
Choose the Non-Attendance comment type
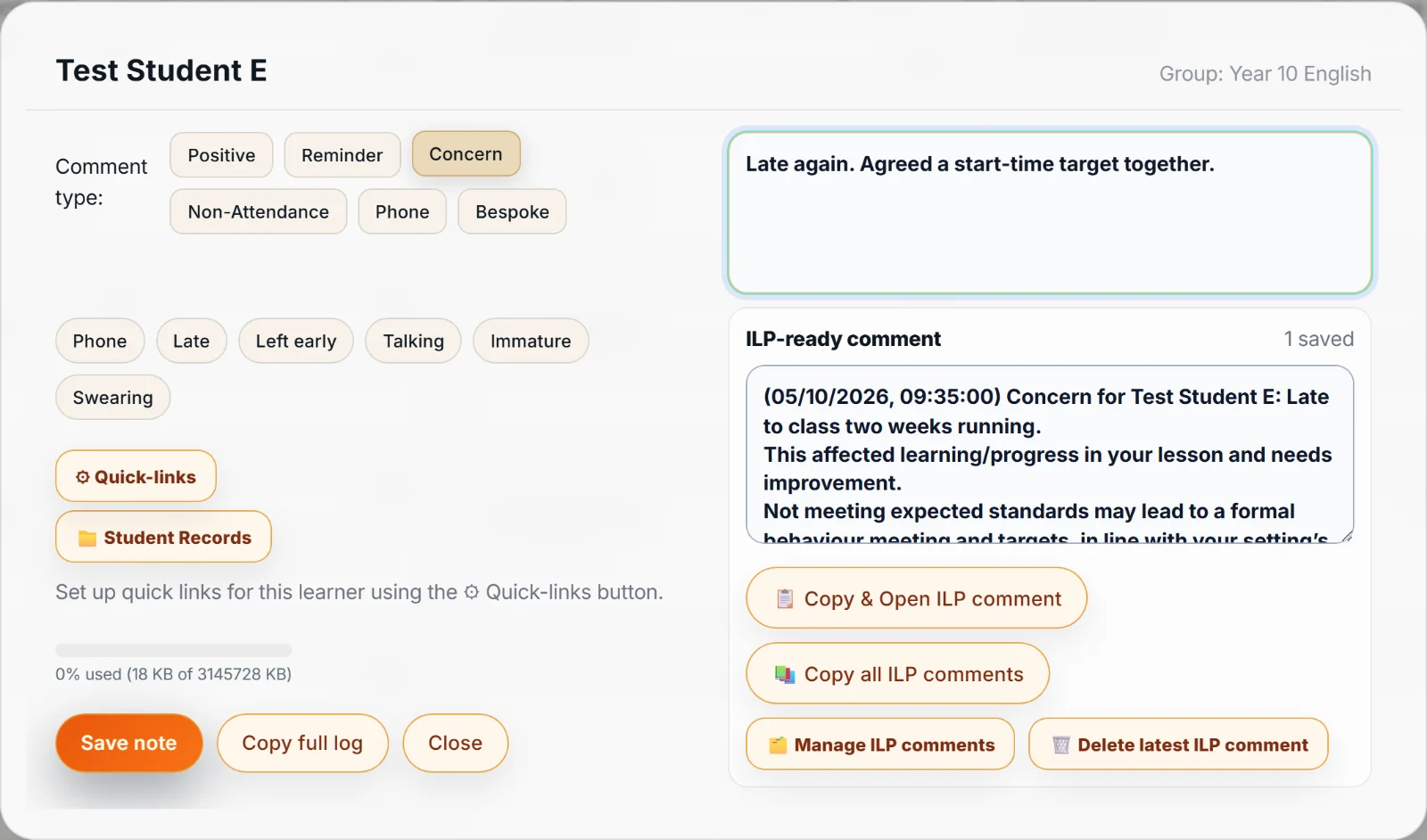coord(258,211)
